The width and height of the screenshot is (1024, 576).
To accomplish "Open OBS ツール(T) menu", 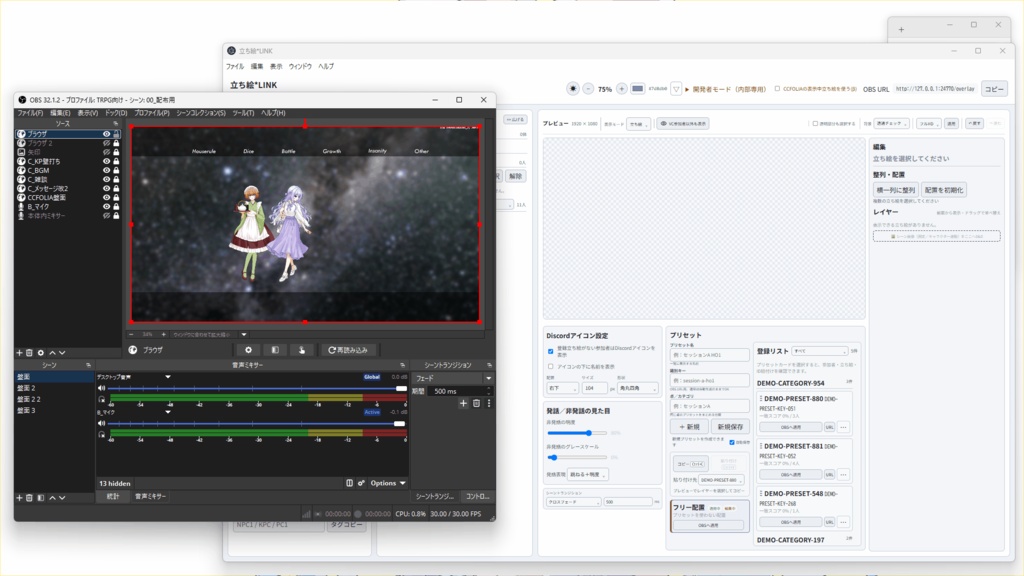I will [243, 113].
